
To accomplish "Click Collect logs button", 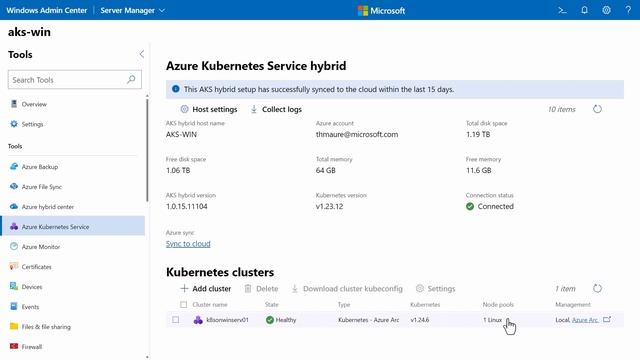I will (x=276, y=109).
